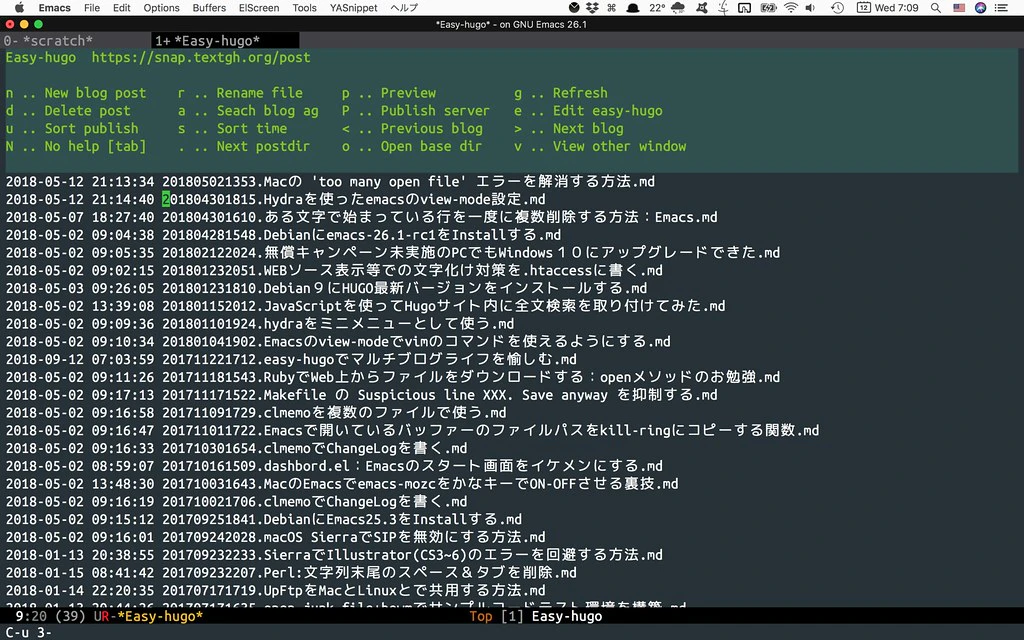The height and width of the screenshot is (640, 1024).
Task: Open the Apple menu
Action: [x=19, y=8]
